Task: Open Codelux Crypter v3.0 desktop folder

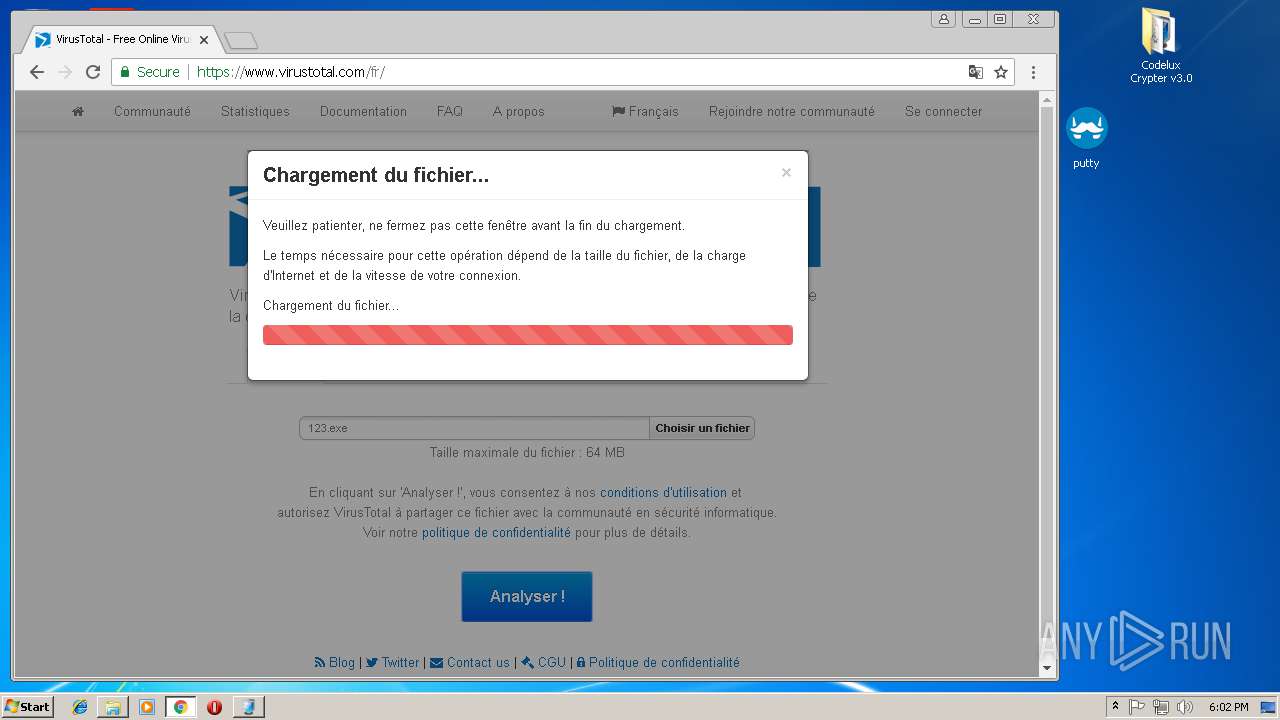Action: coord(1161,46)
